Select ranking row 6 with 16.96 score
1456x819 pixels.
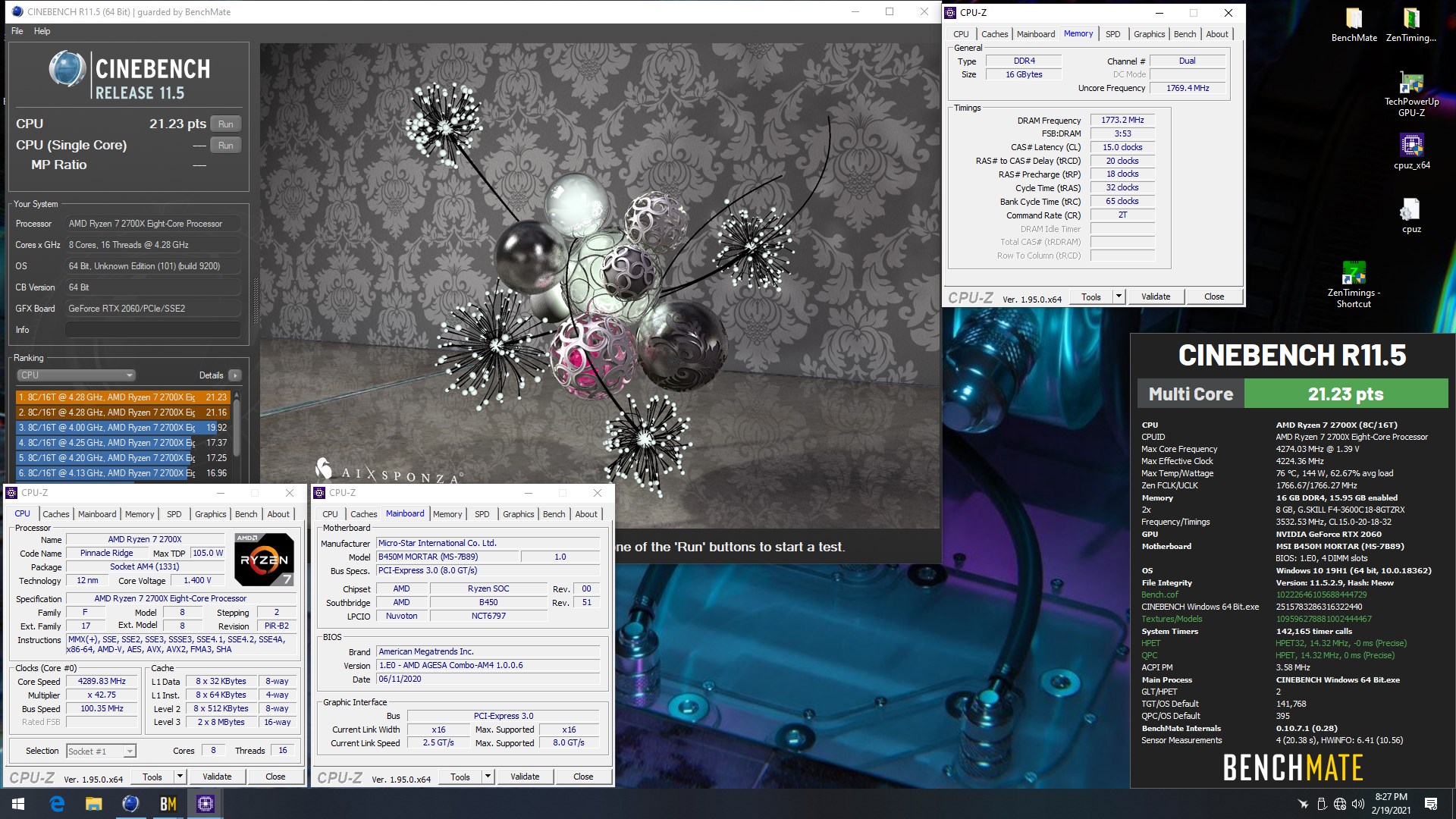[122, 473]
